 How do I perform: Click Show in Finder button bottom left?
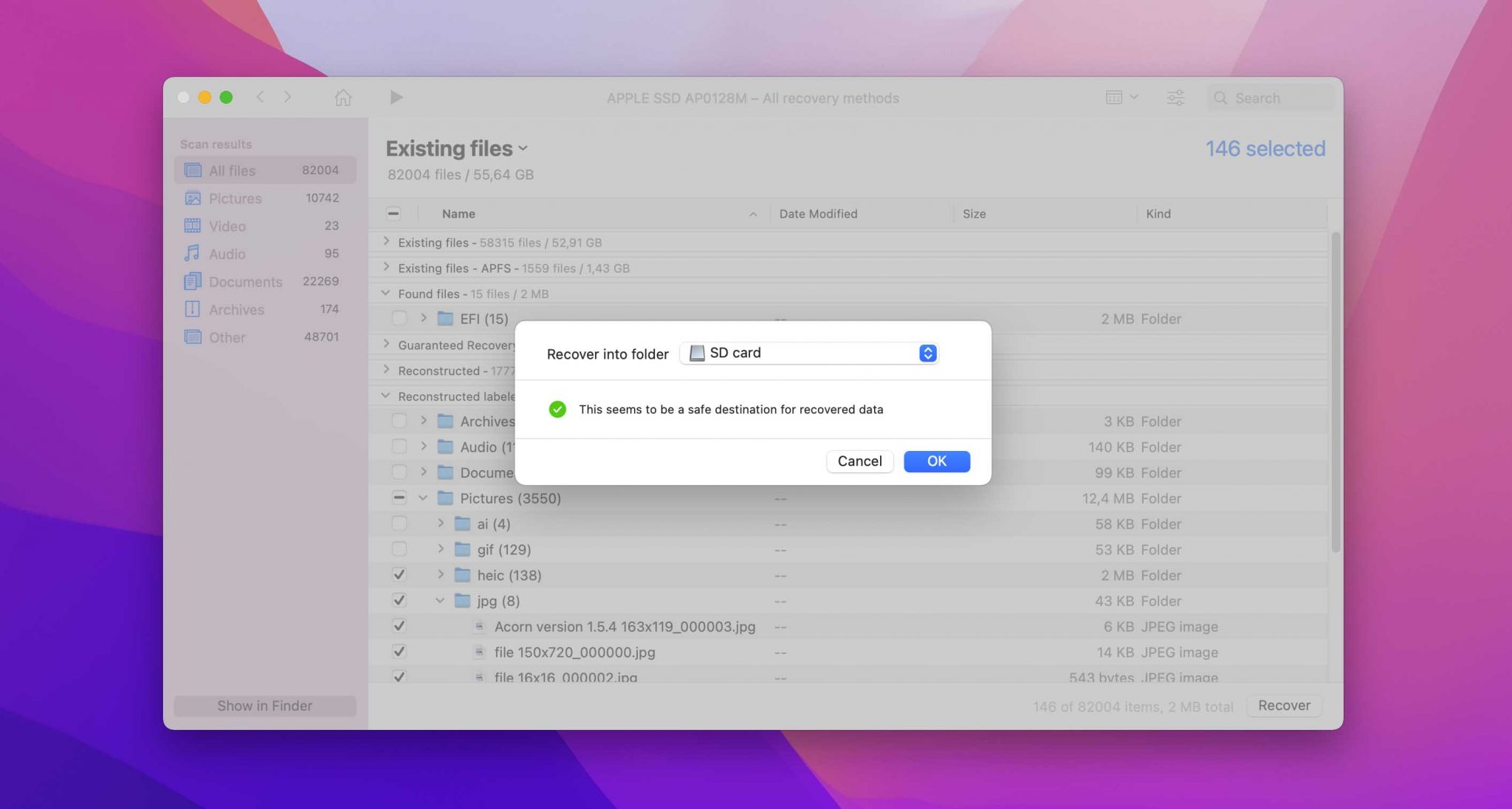click(x=264, y=706)
